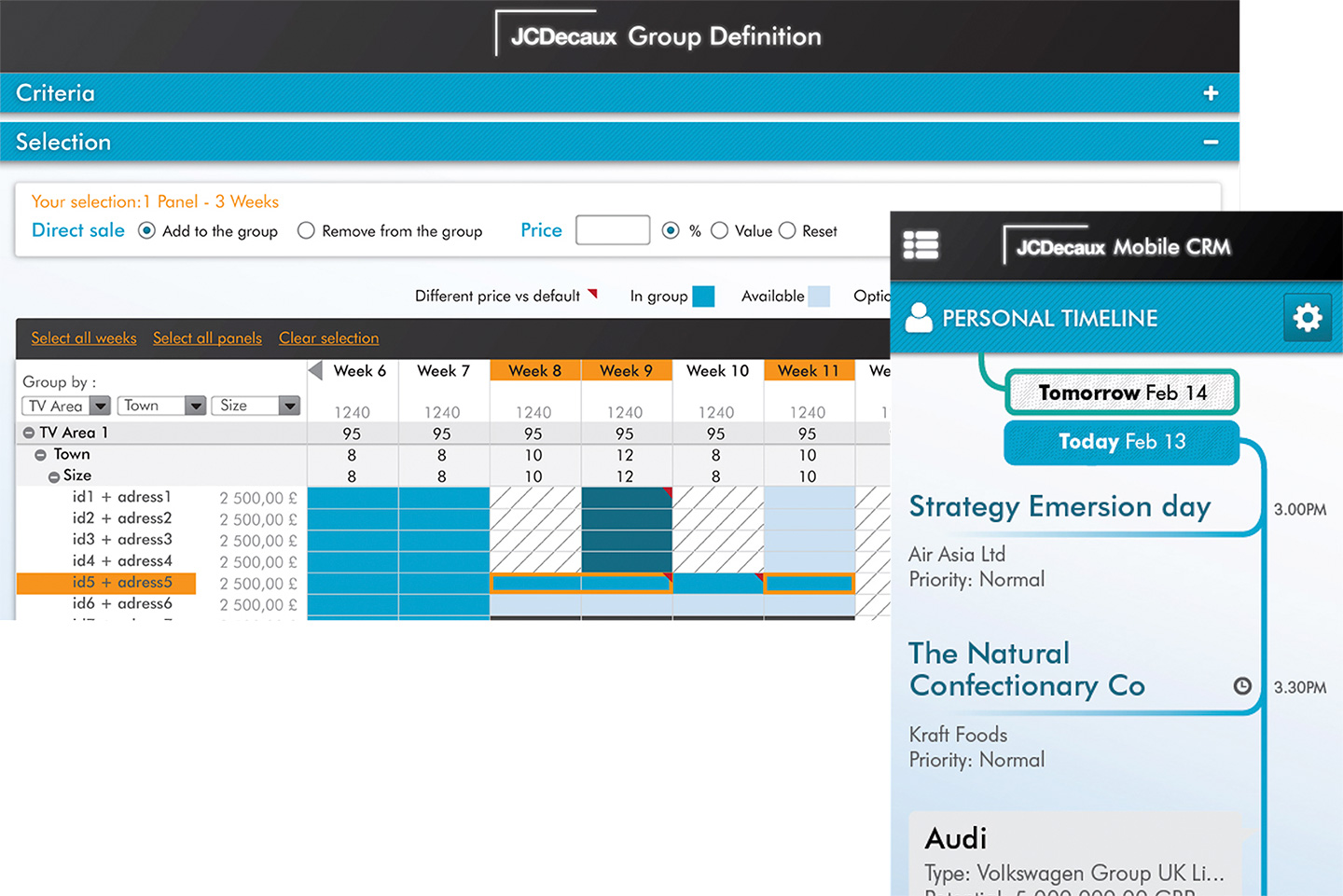Image resolution: width=1343 pixels, height=896 pixels.
Task: Click the id2 hatched cell under Week 8
Action: (535, 518)
